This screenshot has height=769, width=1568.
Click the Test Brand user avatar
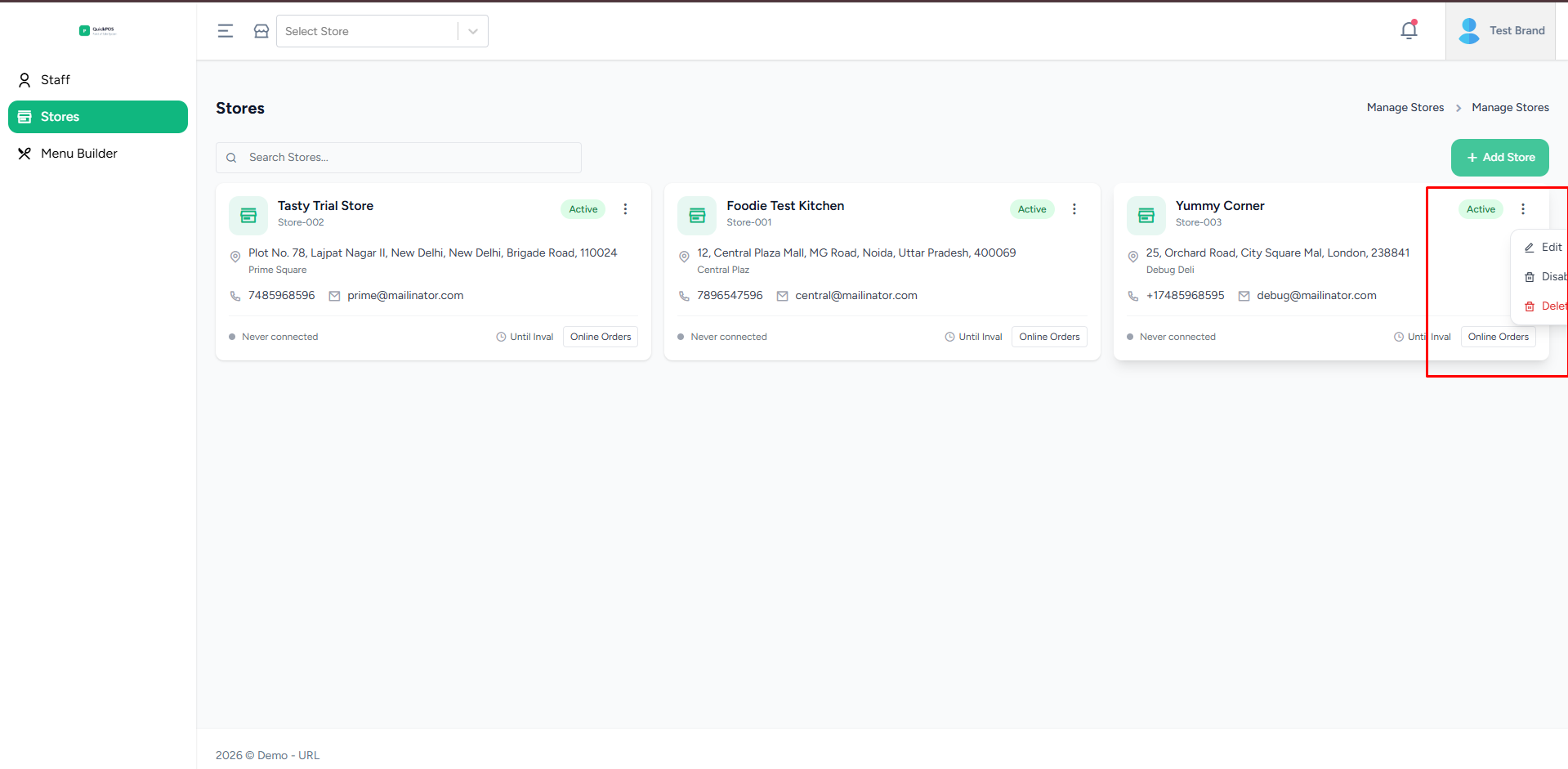pyautogui.click(x=1469, y=31)
